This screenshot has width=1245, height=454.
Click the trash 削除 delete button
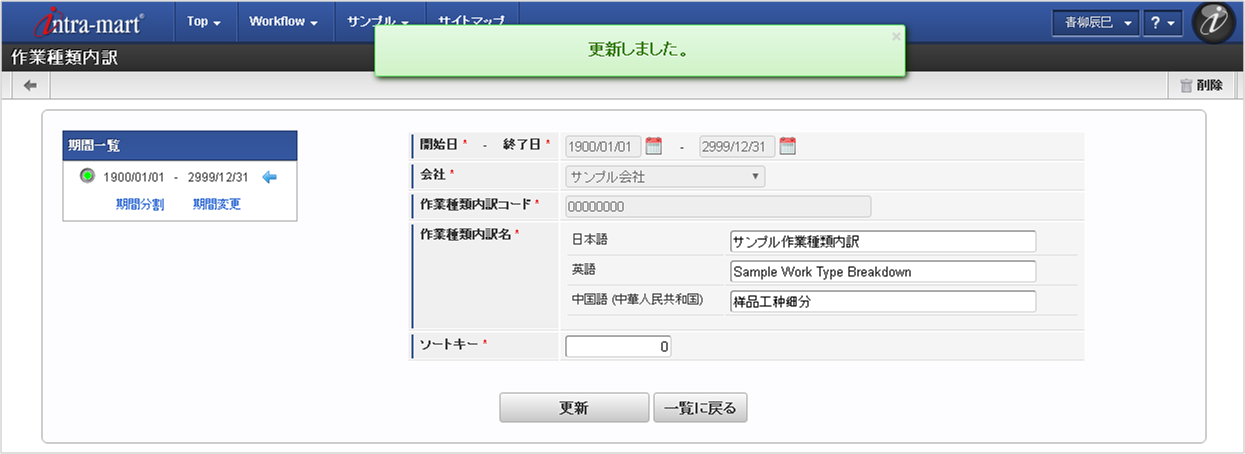pos(1201,86)
